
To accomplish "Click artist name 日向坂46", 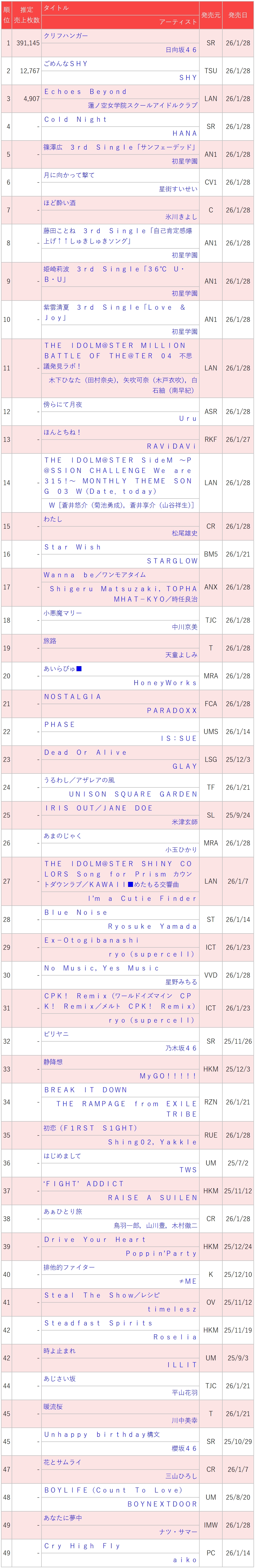I will (x=181, y=50).
